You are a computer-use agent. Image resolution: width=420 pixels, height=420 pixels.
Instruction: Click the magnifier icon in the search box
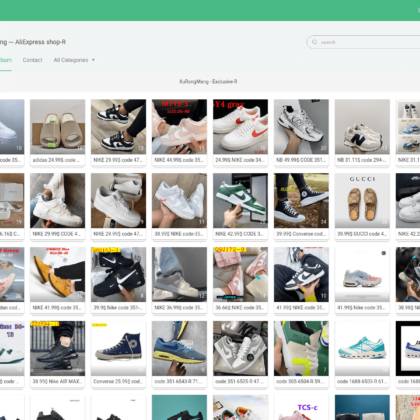coord(314,42)
